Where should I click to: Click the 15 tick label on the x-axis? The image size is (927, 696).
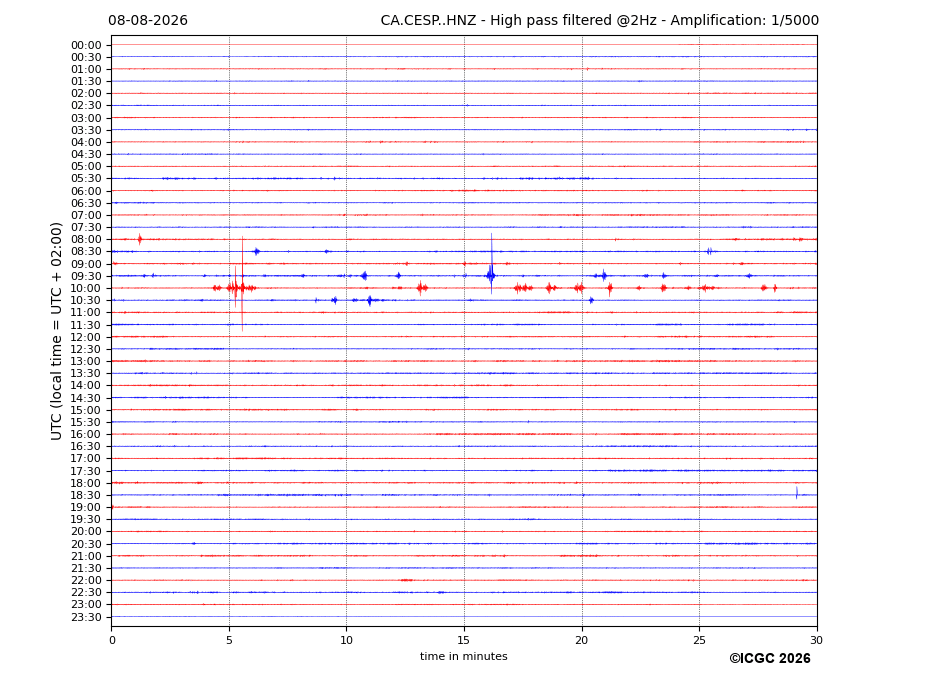click(464, 640)
